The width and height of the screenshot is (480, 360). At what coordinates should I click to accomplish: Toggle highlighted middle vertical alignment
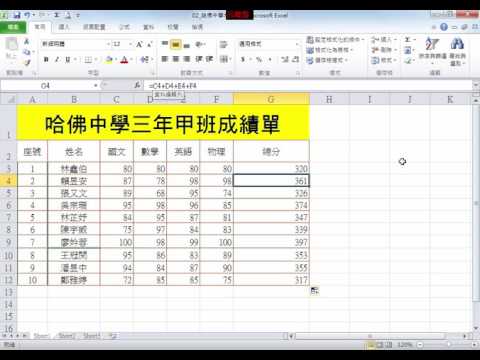point(176,44)
